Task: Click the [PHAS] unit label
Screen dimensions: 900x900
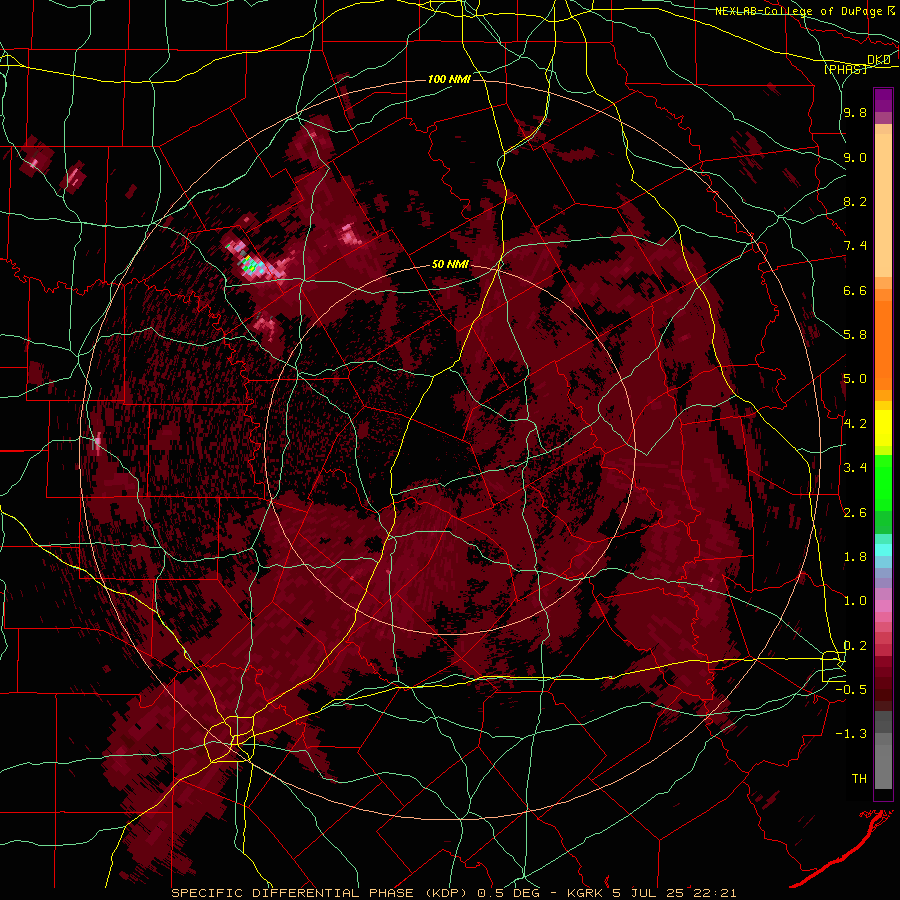Action: [846, 70]
